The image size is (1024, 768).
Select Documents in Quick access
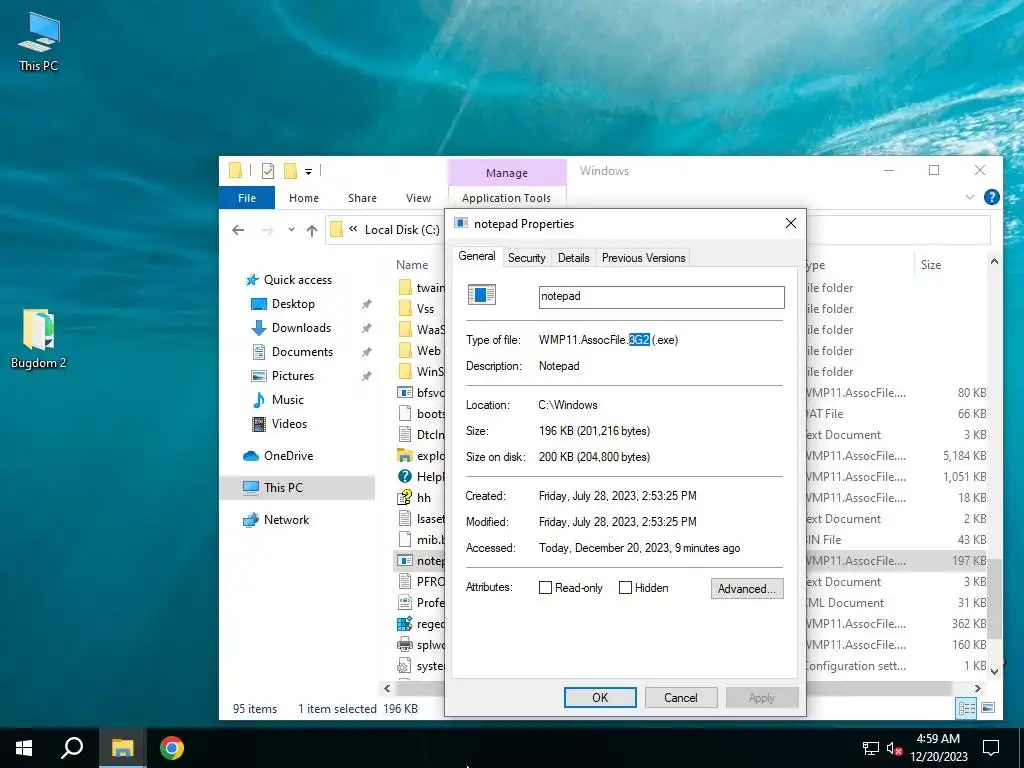(302, 352)
